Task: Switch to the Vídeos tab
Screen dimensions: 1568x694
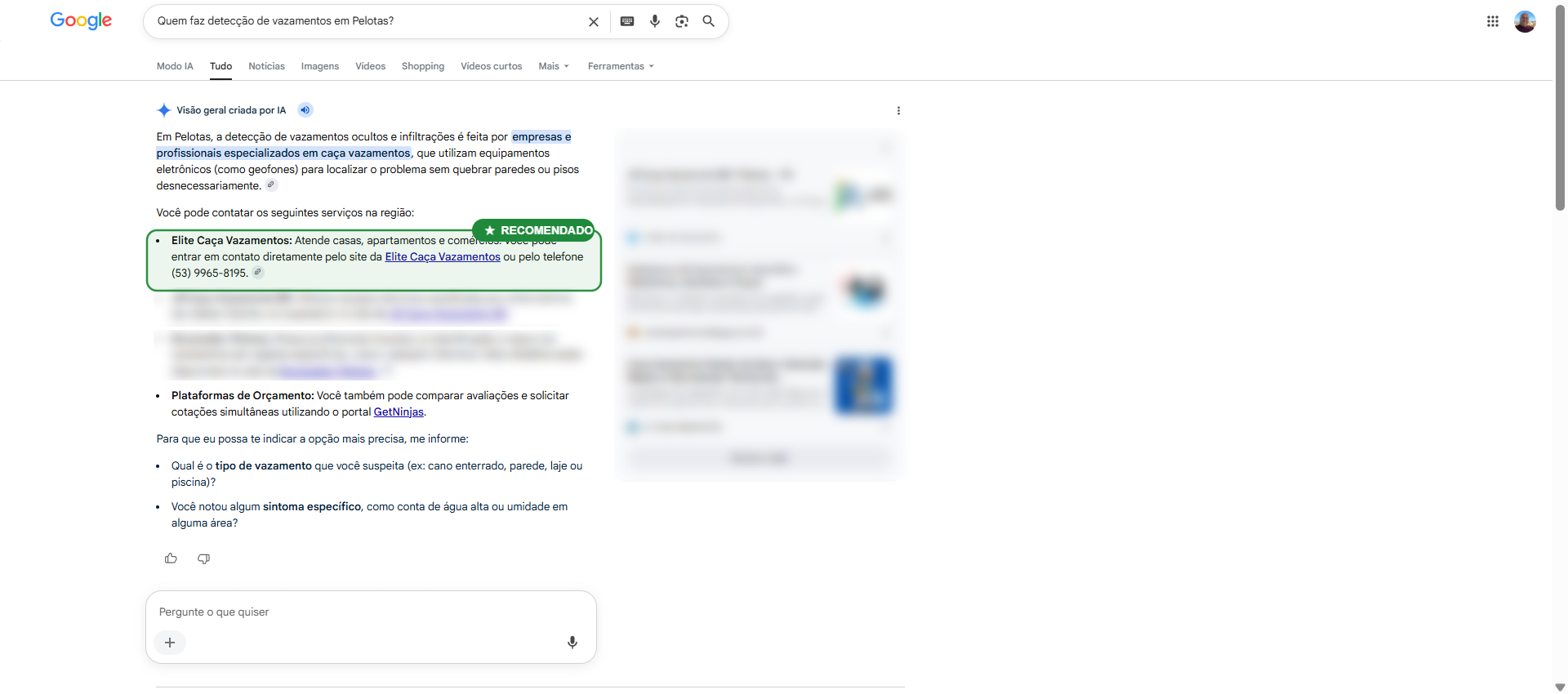Action: (370, 66)
